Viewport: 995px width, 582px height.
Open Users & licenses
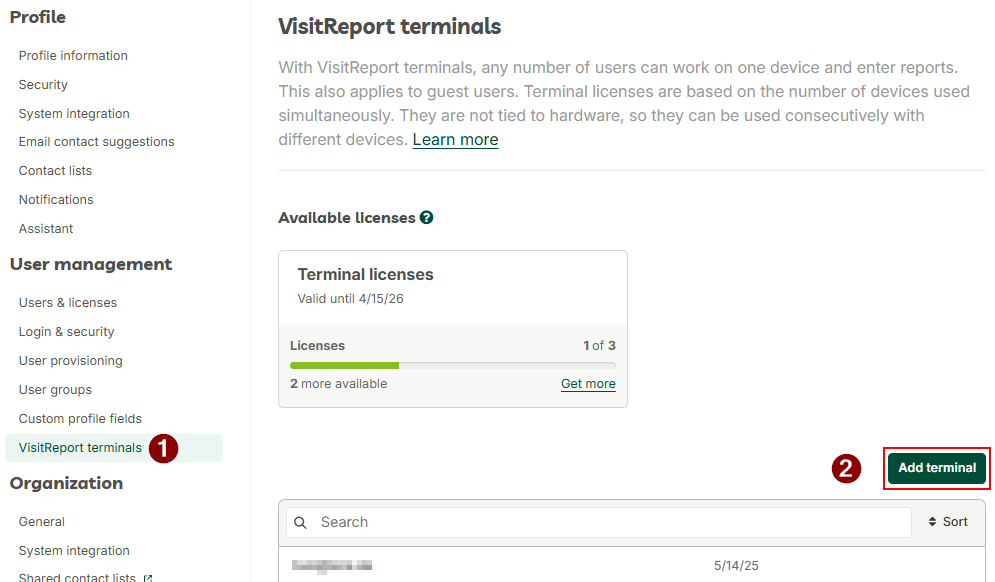click(x=67, y=302)
